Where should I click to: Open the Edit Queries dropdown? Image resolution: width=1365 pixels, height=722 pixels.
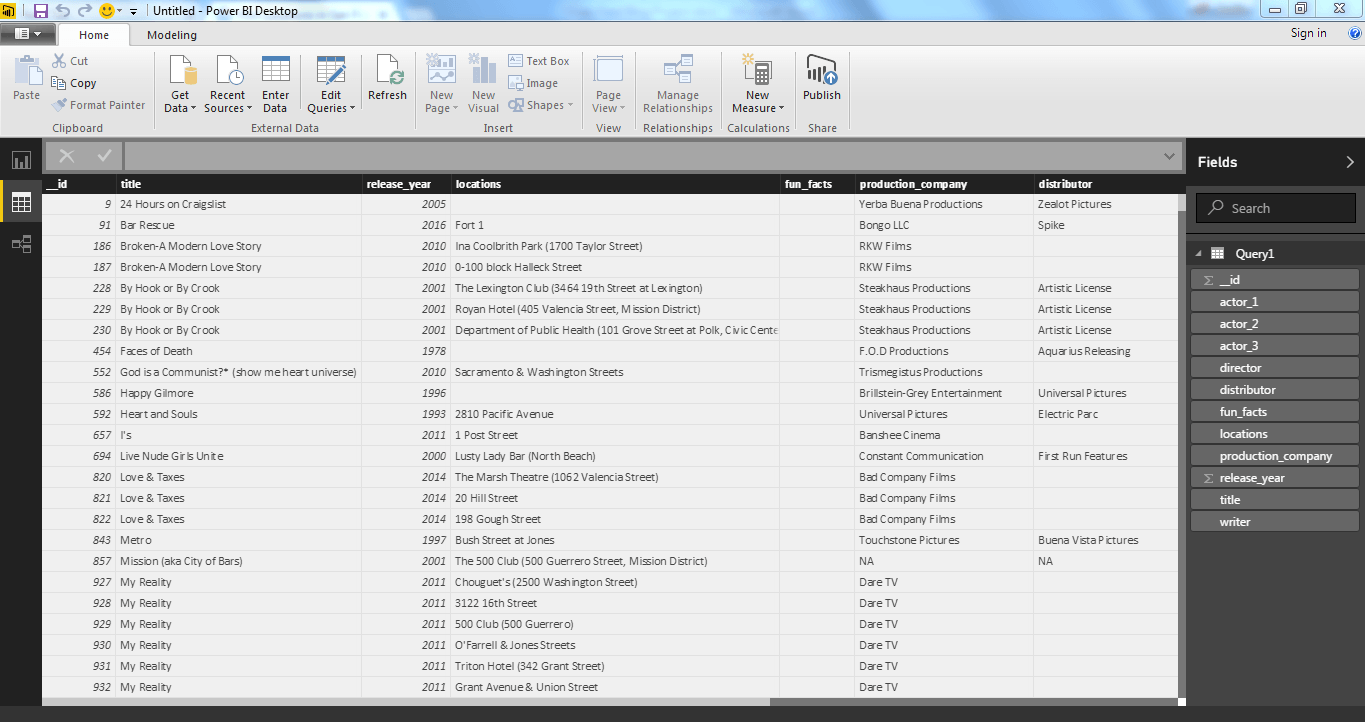tap(330, 108)
